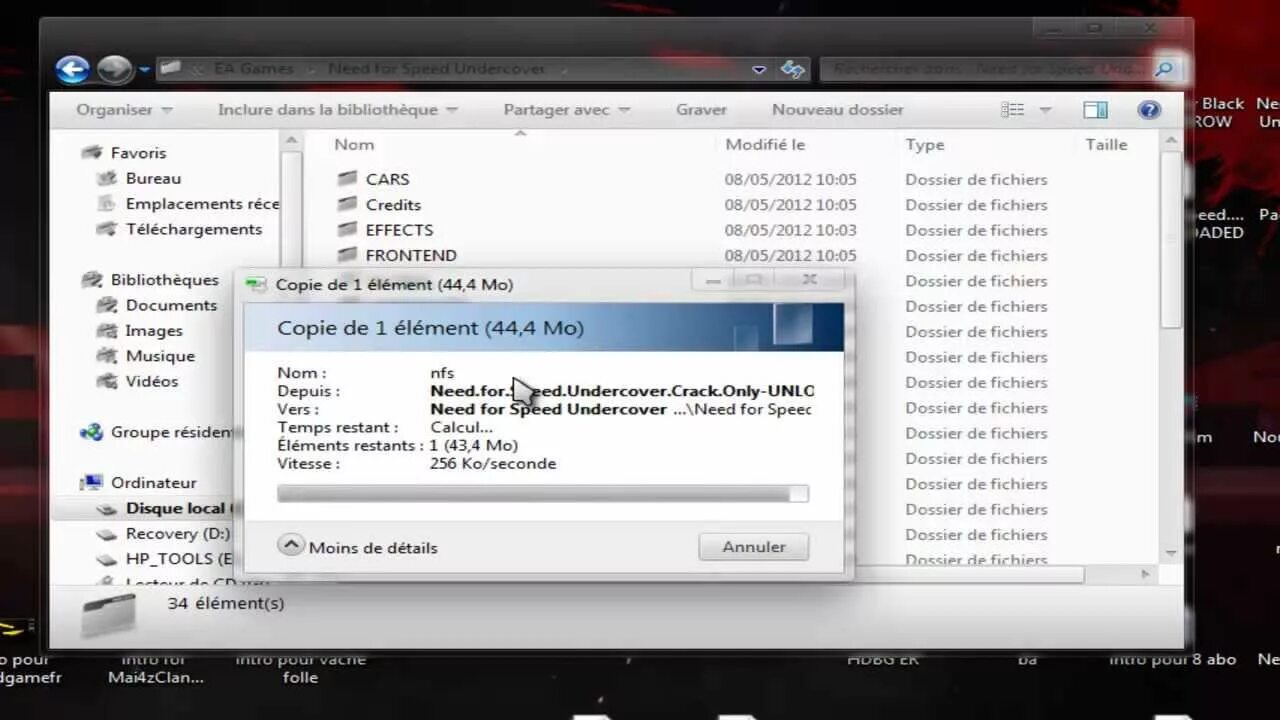This screenshot has width=1280, height=720.
Task: Cancel the copy with Annuler
Action: coord(754,547)
